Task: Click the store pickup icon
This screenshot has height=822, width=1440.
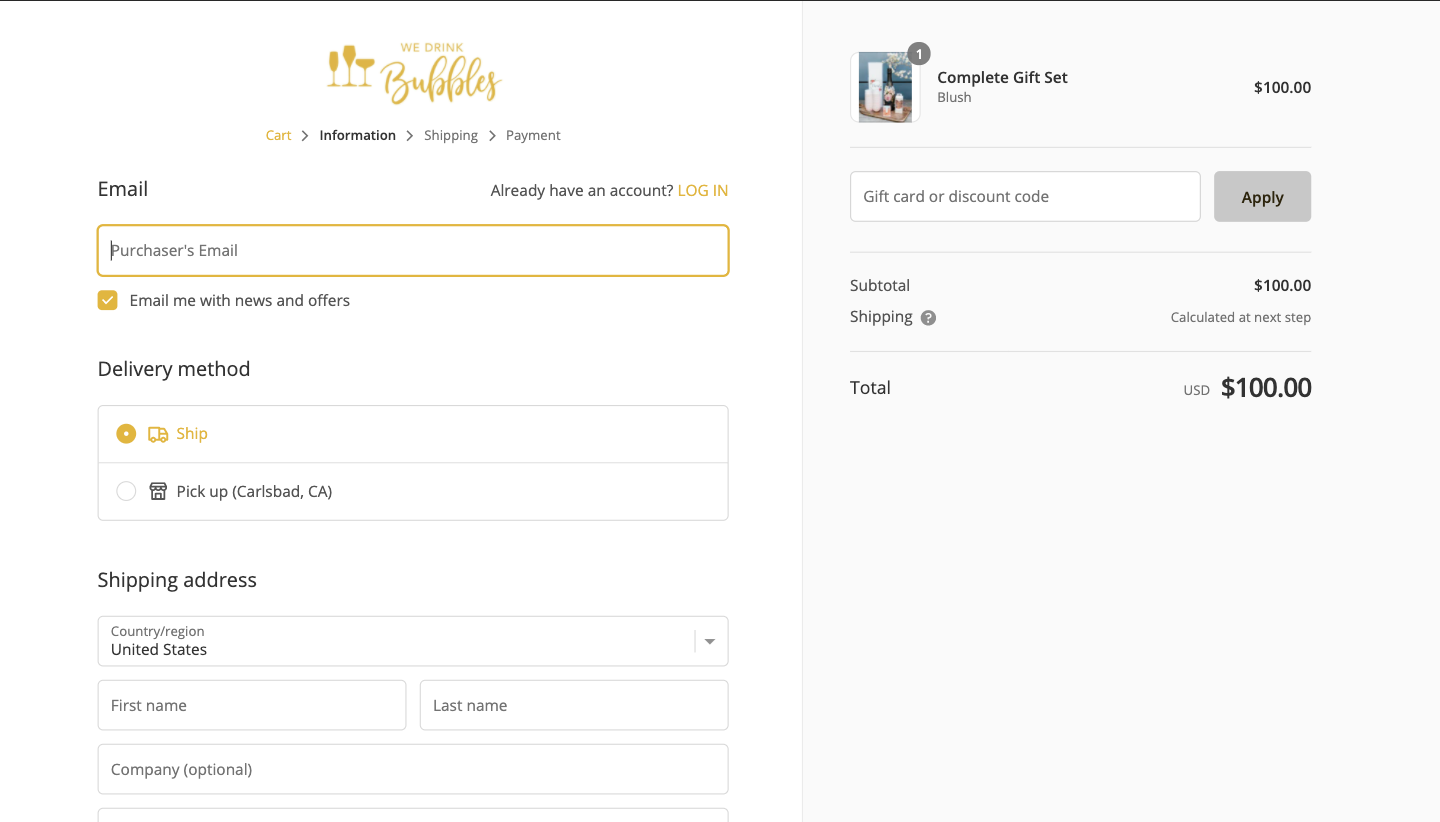Action: [x=158, y=491]
